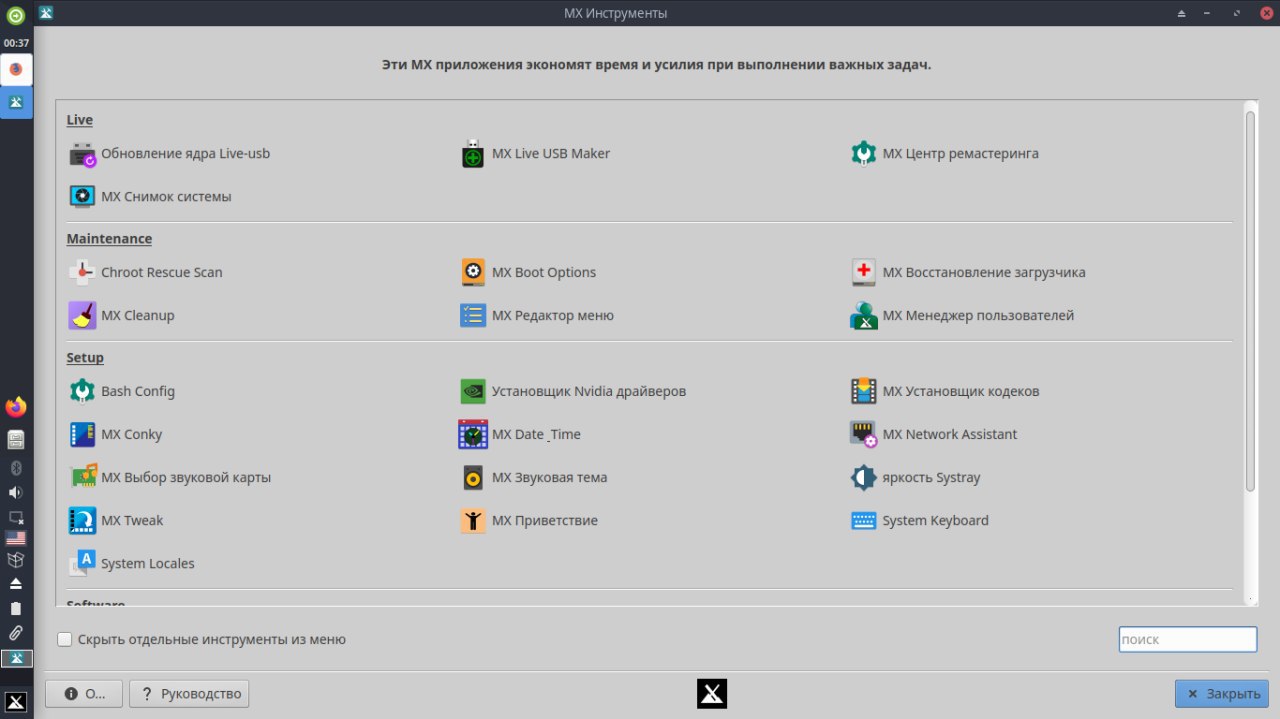Screen dimensions: 1280x719
Task: Launch Firefox from the side panel
Action: click(x=15, y=407)
